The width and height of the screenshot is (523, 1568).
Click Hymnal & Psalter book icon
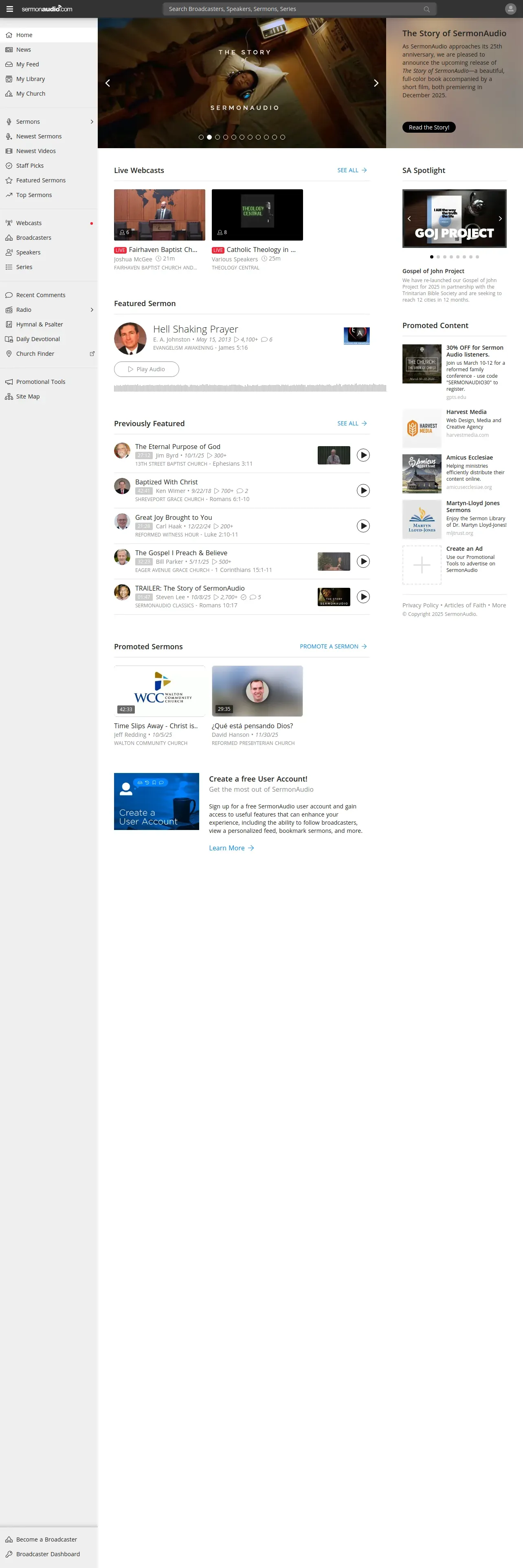click(x=9, y=324)
